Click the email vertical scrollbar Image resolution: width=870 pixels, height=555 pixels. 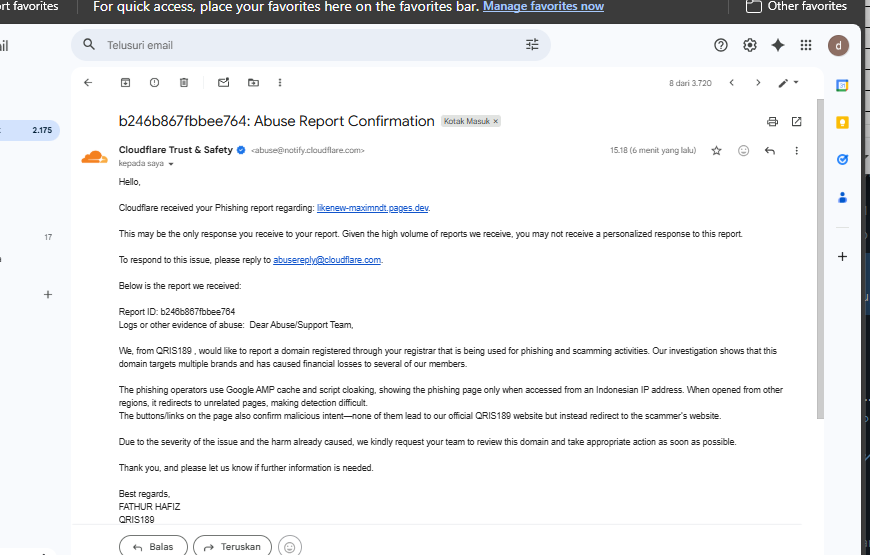coord(820,259)
